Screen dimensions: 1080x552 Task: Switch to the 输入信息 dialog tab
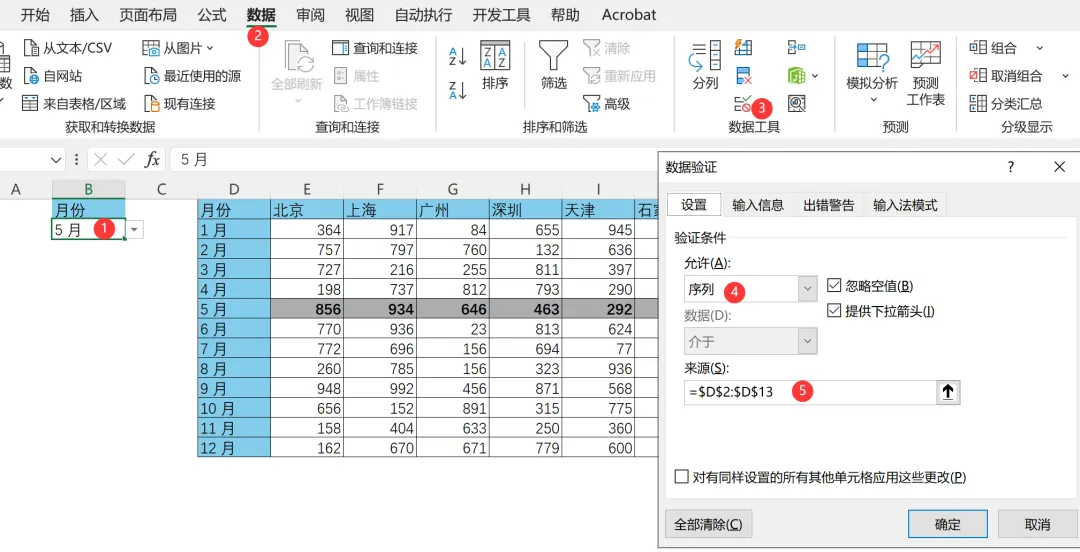(x=758, y=205)
